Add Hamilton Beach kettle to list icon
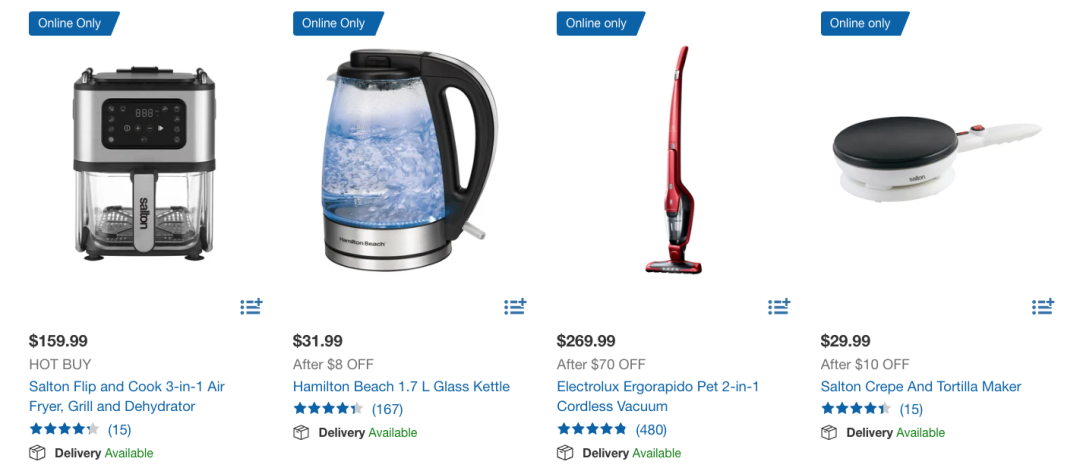This screenshot has height=468, width=1080. click(x=515, y=307)
